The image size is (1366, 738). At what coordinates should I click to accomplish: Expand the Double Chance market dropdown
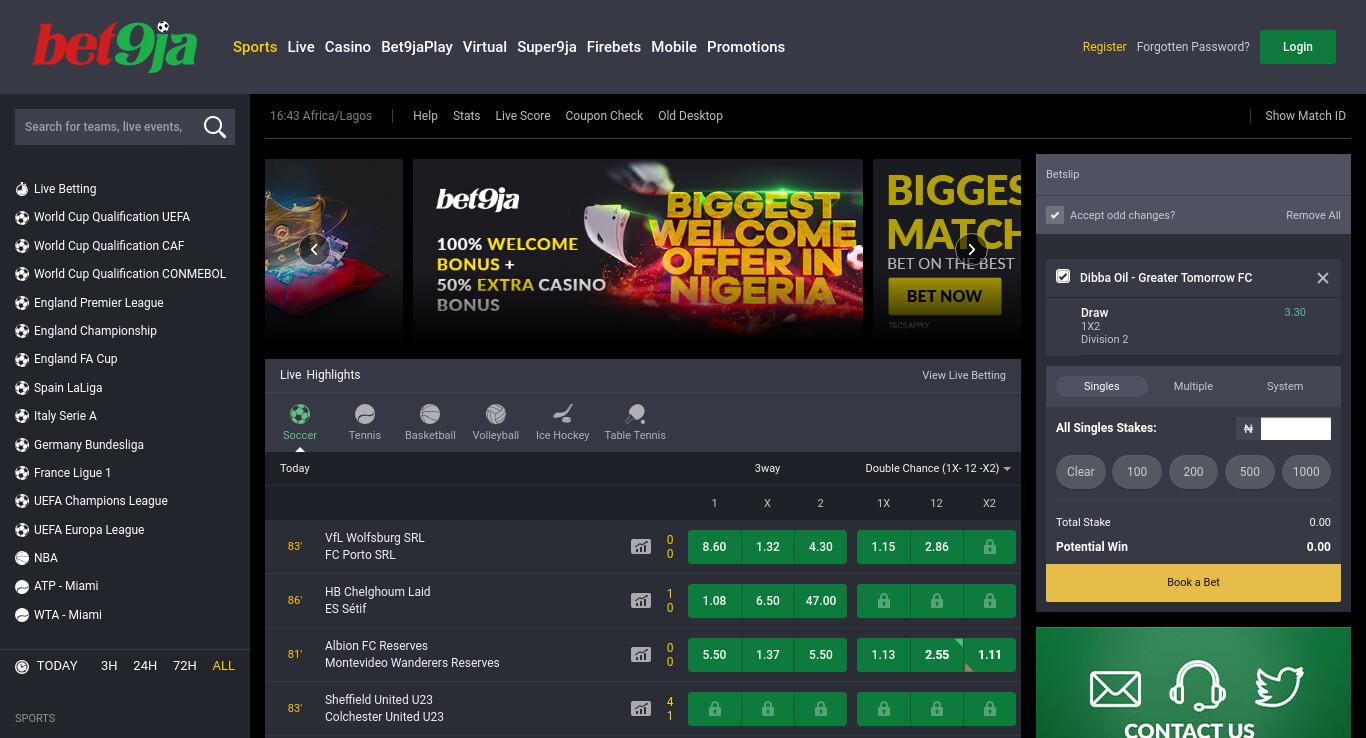click(938, 468)
